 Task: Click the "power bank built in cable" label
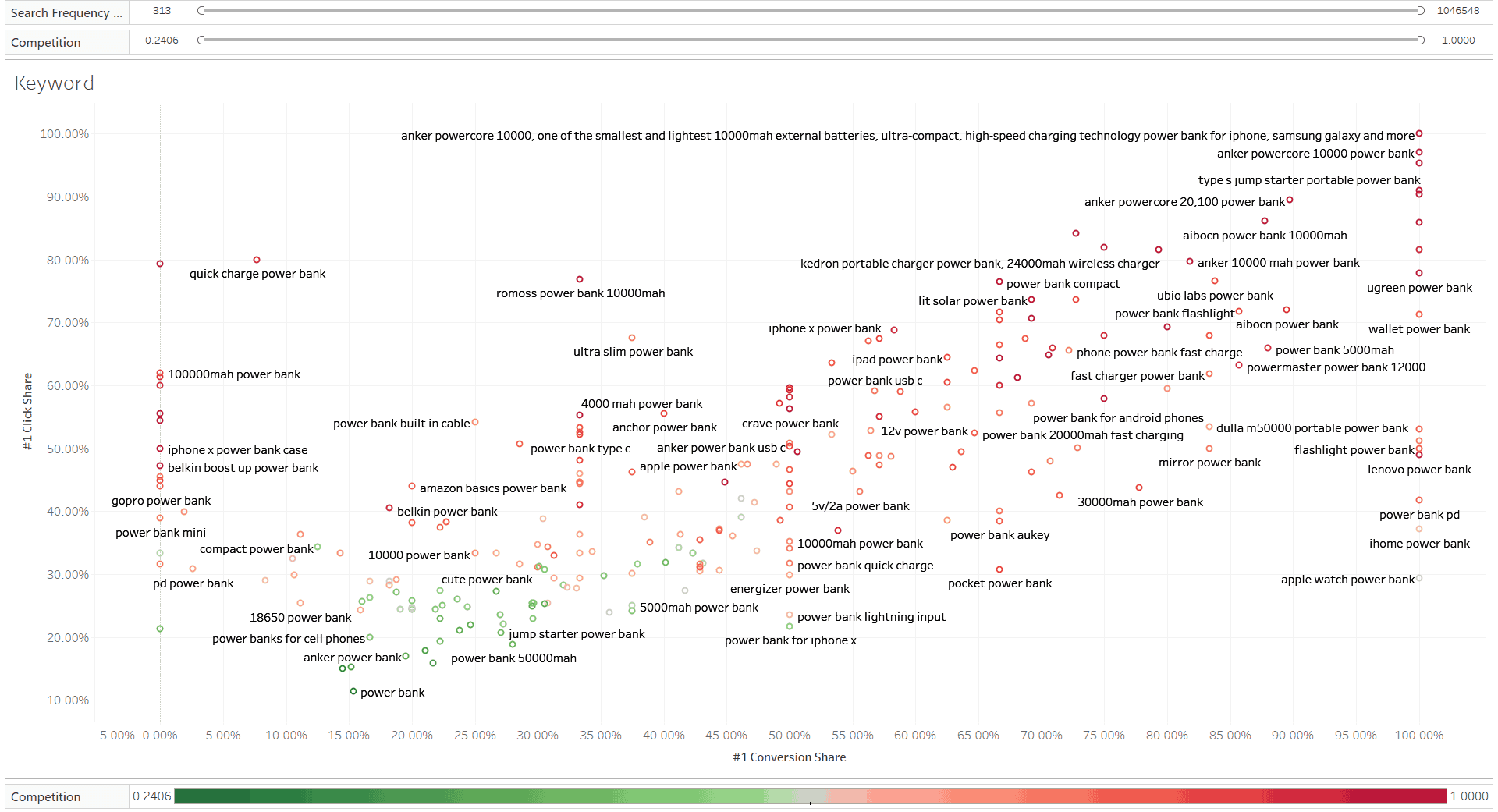(x=402, y=424)
